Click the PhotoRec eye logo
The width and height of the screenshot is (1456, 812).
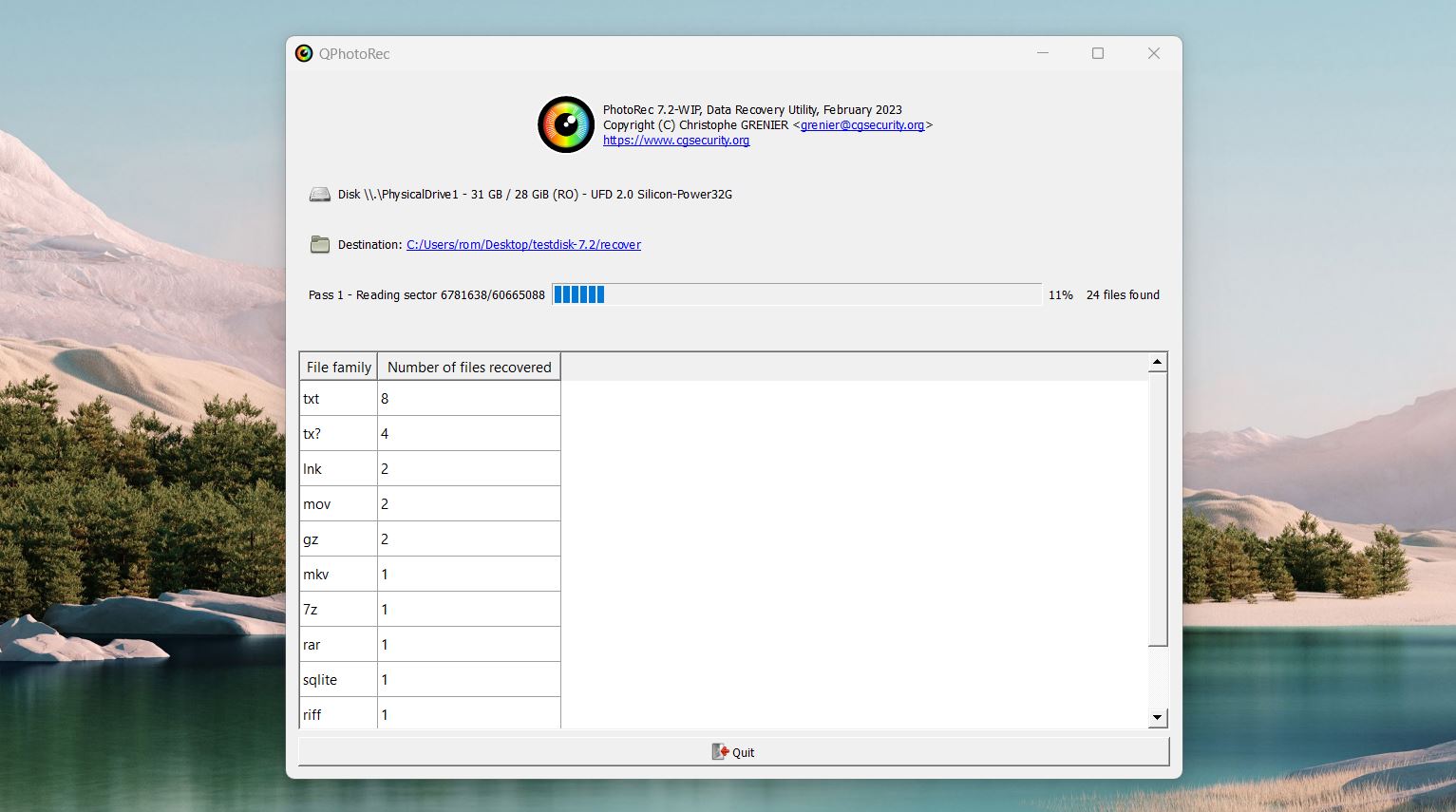pyautogui.click(x=566, y=124)
